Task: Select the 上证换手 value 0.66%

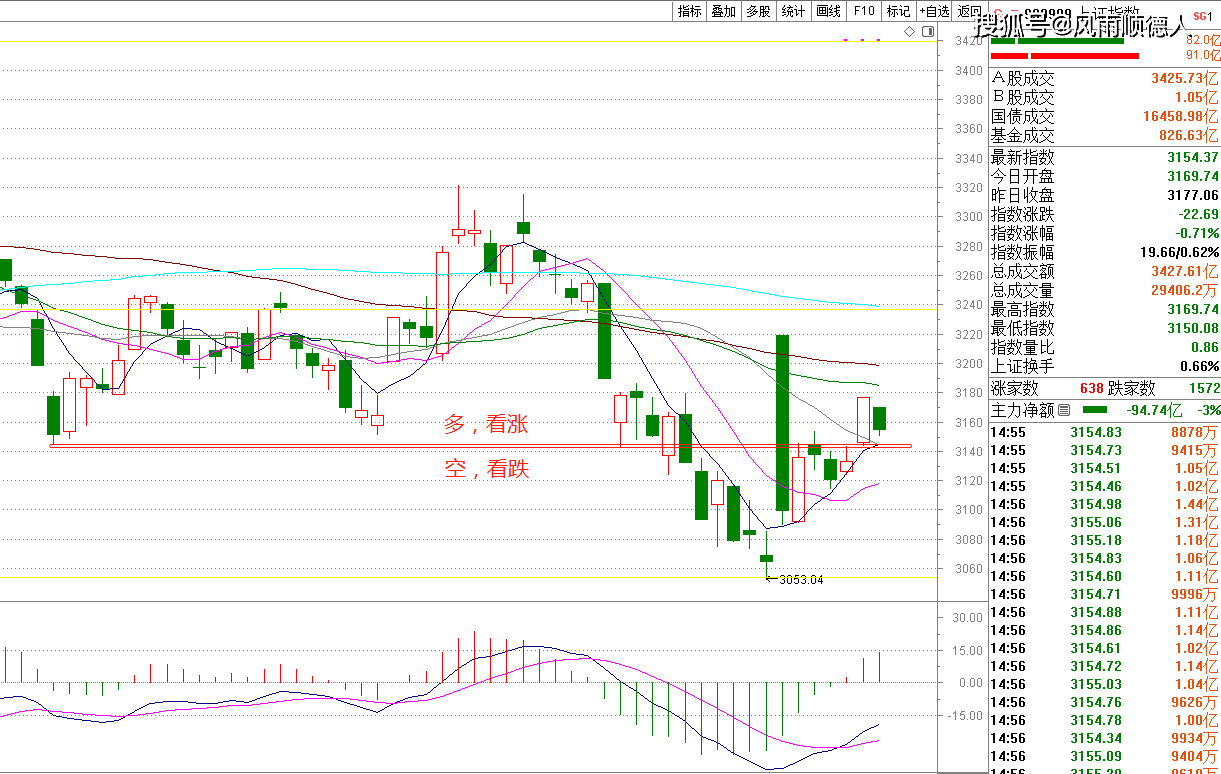Action: [1200, 366]
